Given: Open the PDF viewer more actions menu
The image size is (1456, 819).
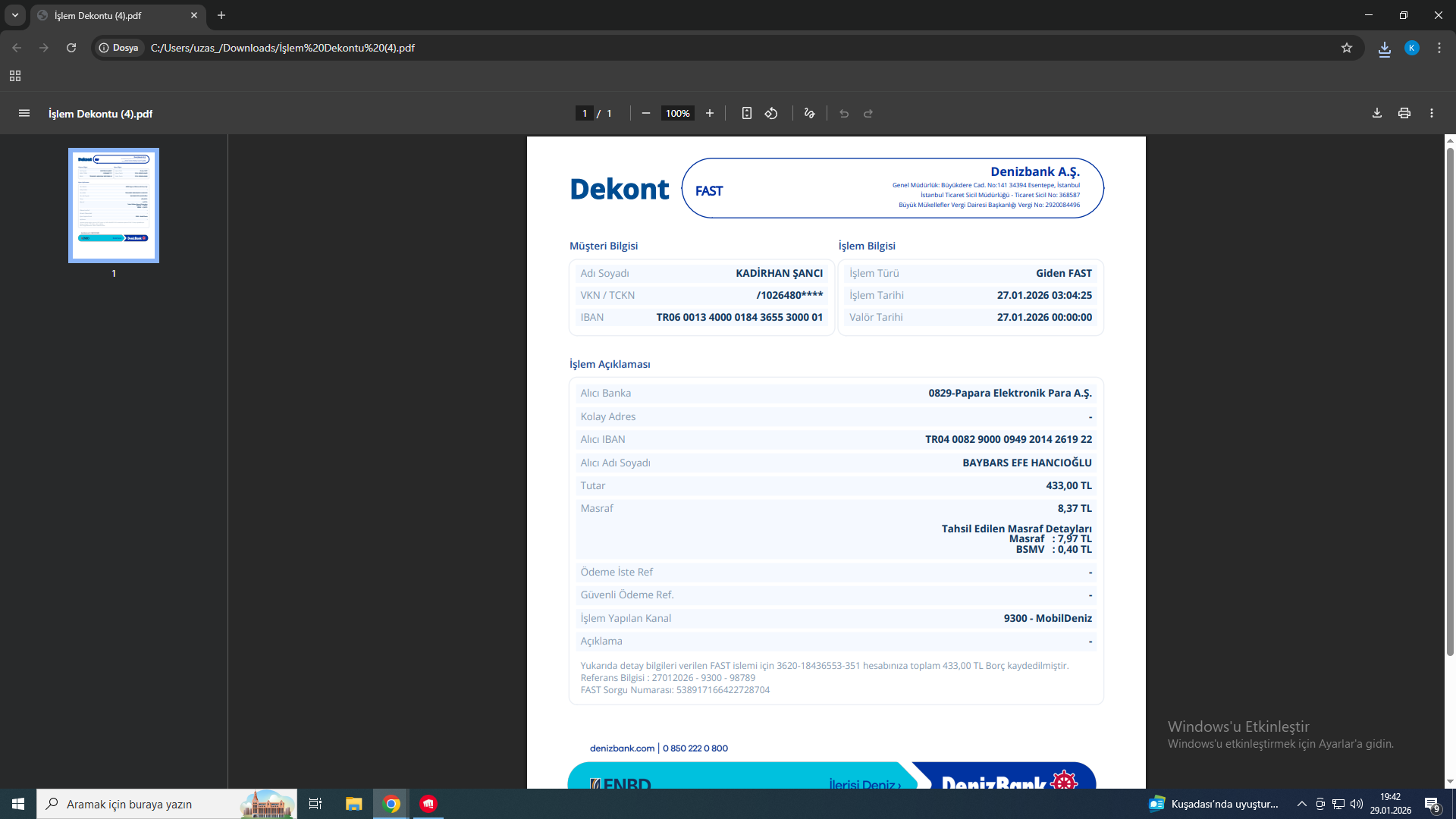Looking at the screenshot, I should (x=1432, y=114).
